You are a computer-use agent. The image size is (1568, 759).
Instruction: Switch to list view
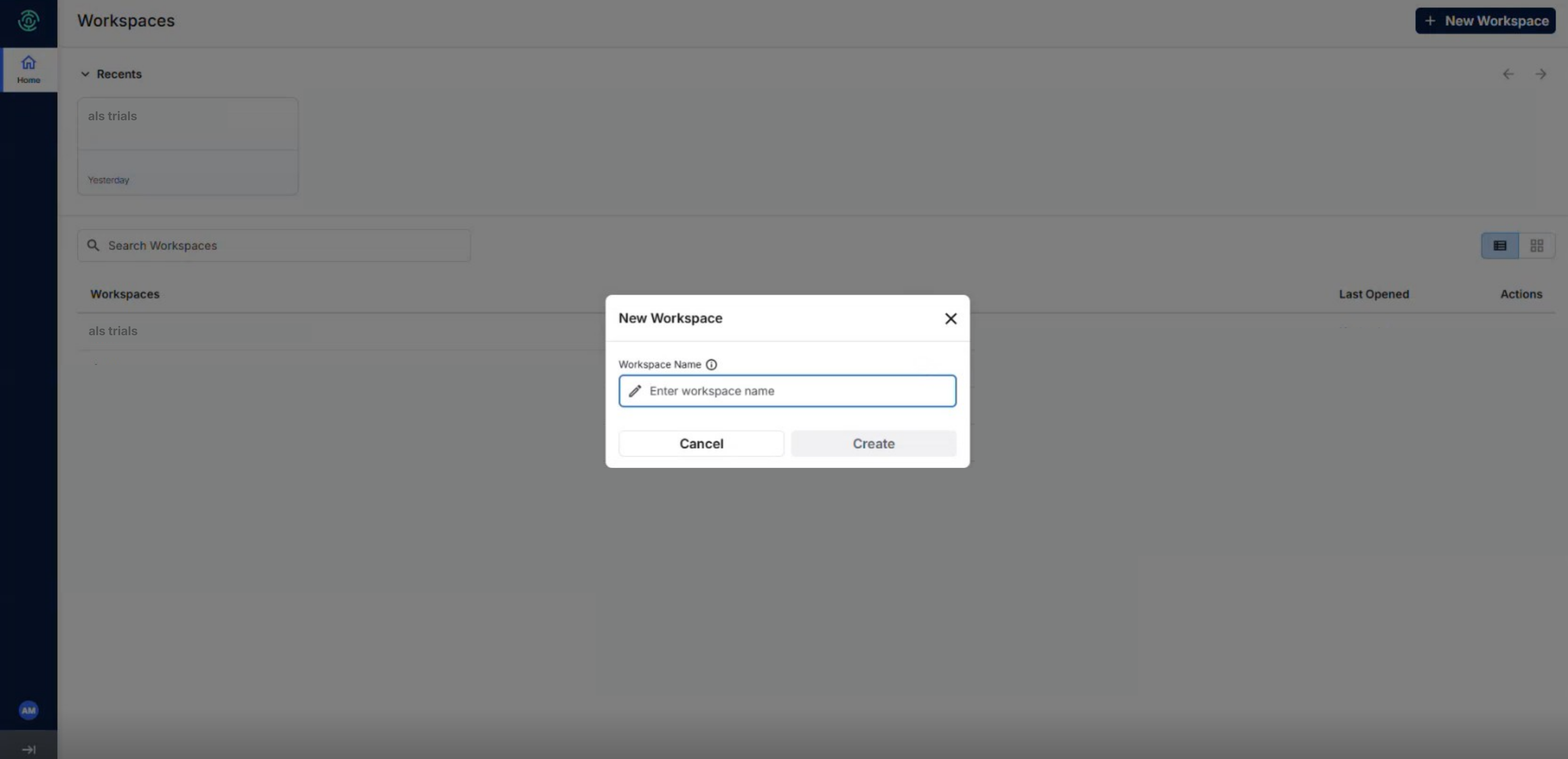pos(1500,246)
